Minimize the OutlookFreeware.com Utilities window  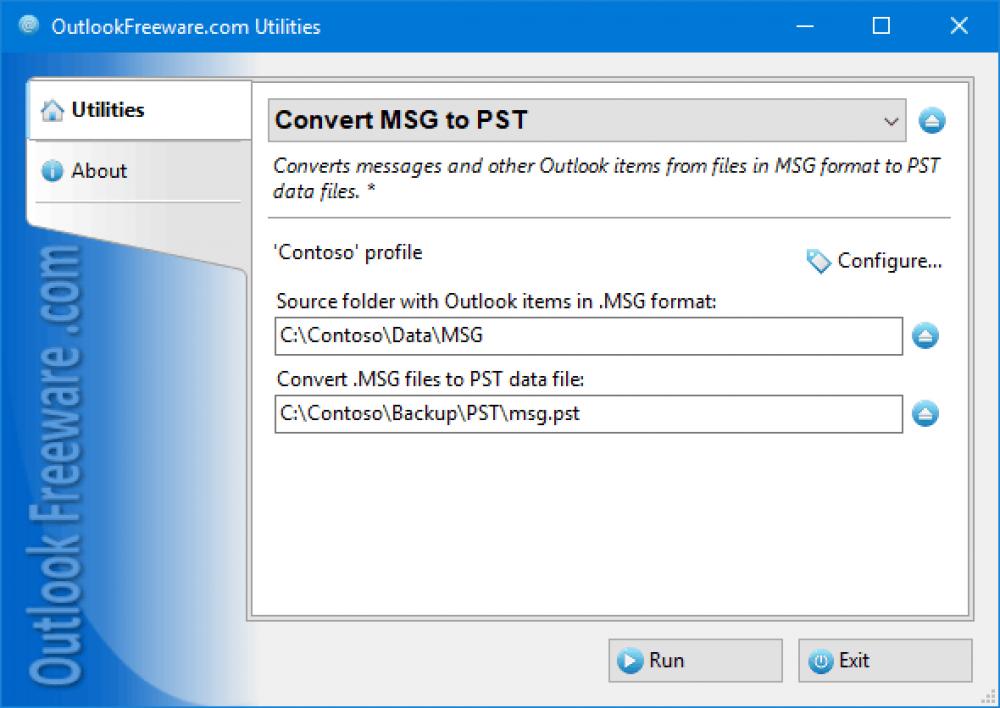tap(803, 26)
